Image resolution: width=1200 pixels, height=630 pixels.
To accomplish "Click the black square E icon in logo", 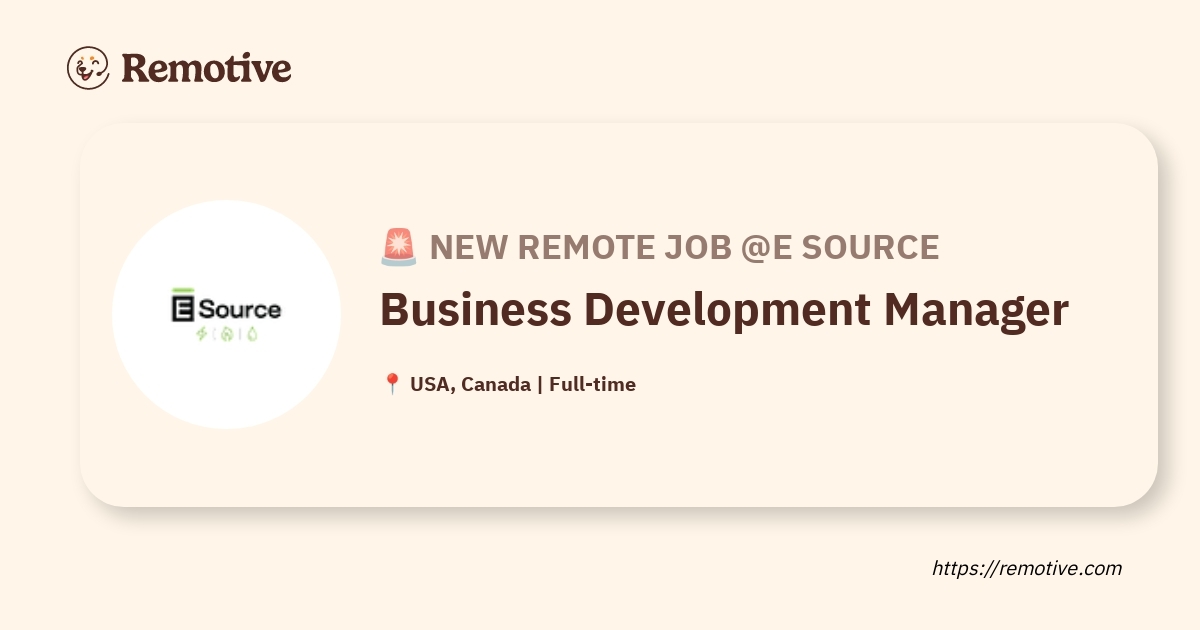I will click(x=182, y=308).
